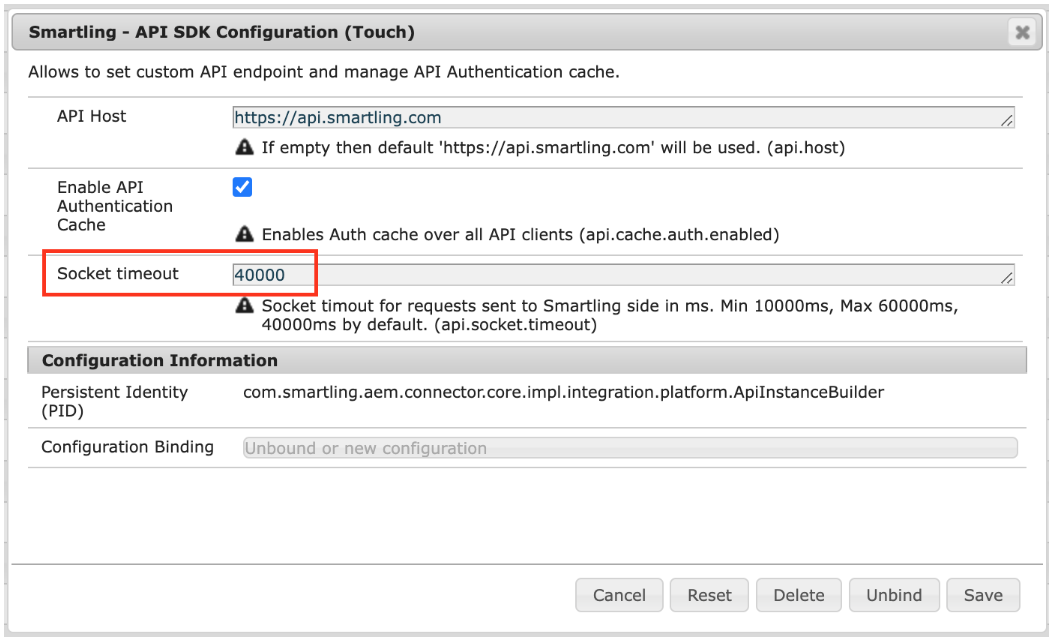
Task: Click the ApiInstanceBuilder PID value
Action: (x=563, y=392)
